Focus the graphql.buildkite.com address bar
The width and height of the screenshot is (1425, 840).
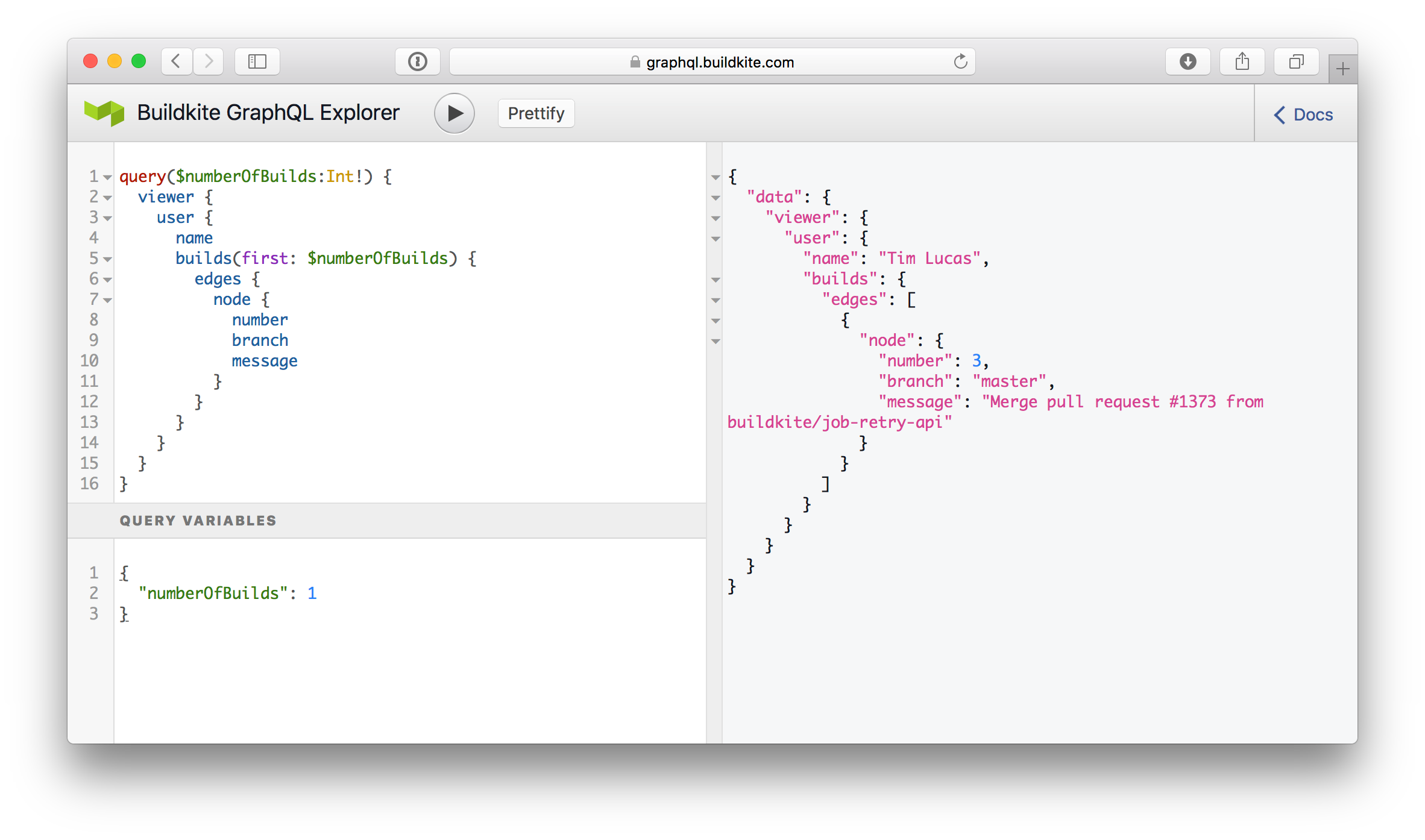tap(712, 61)
